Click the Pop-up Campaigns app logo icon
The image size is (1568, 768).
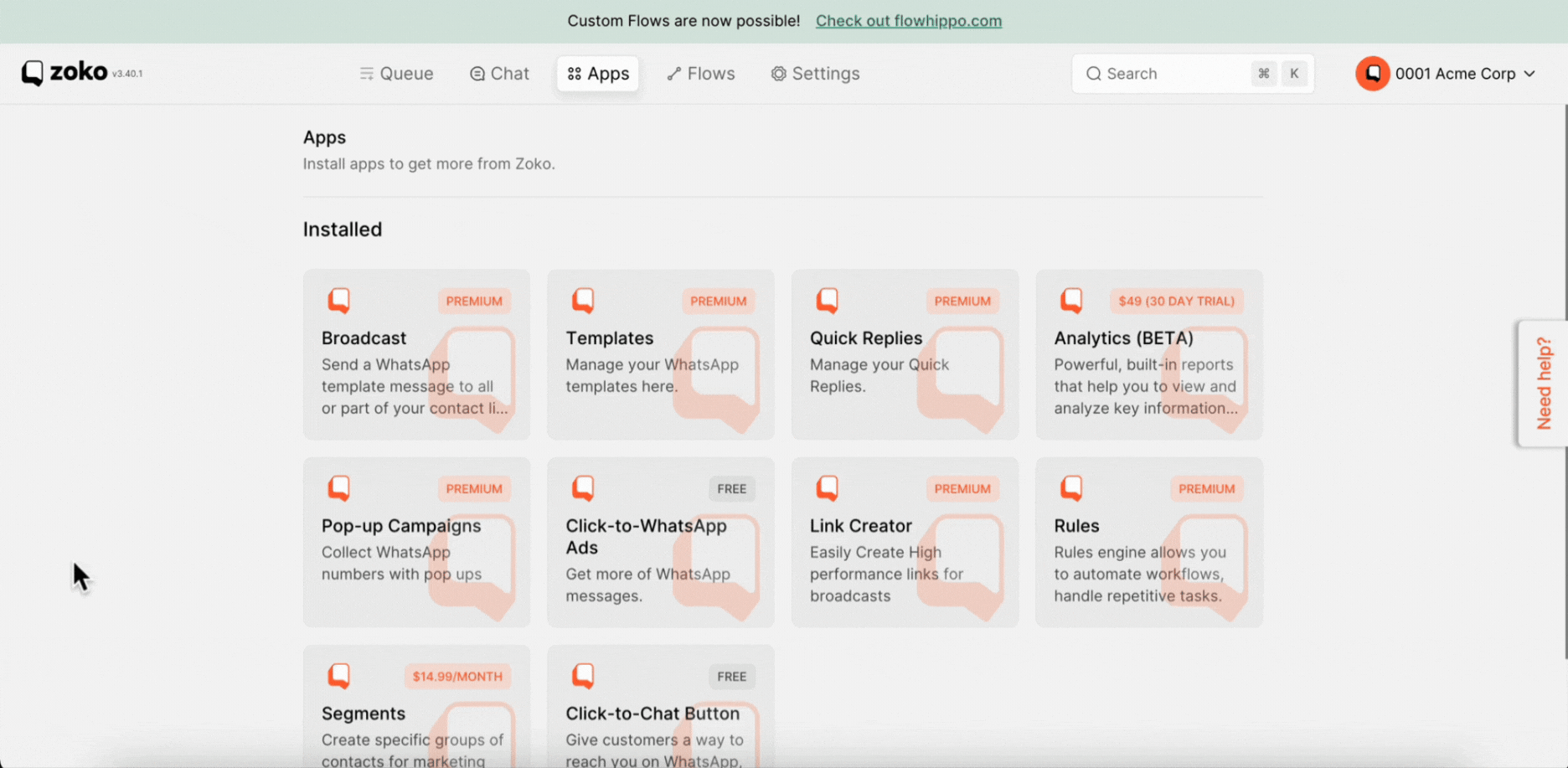338,487
